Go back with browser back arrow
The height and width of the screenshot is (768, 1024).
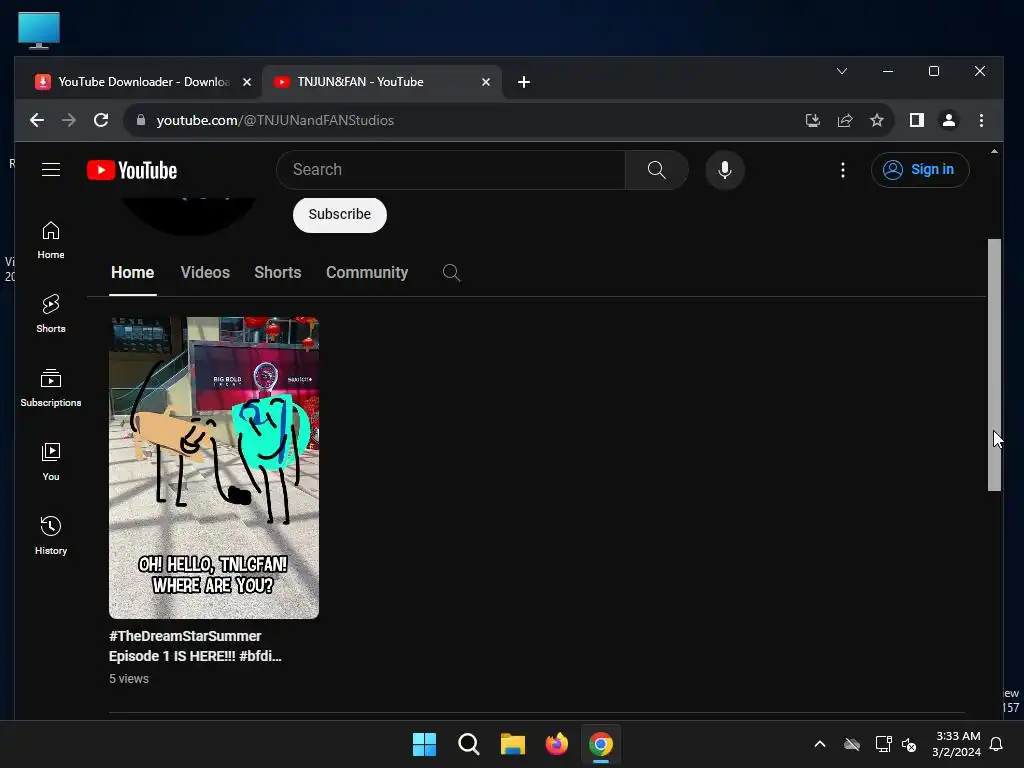click(x=37, y=120)
